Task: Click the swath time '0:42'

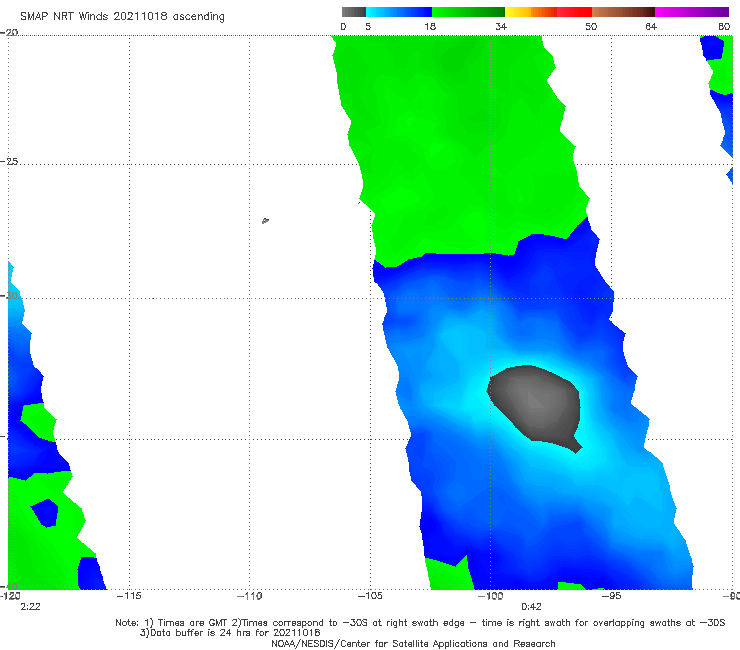Action: [531, 607]
